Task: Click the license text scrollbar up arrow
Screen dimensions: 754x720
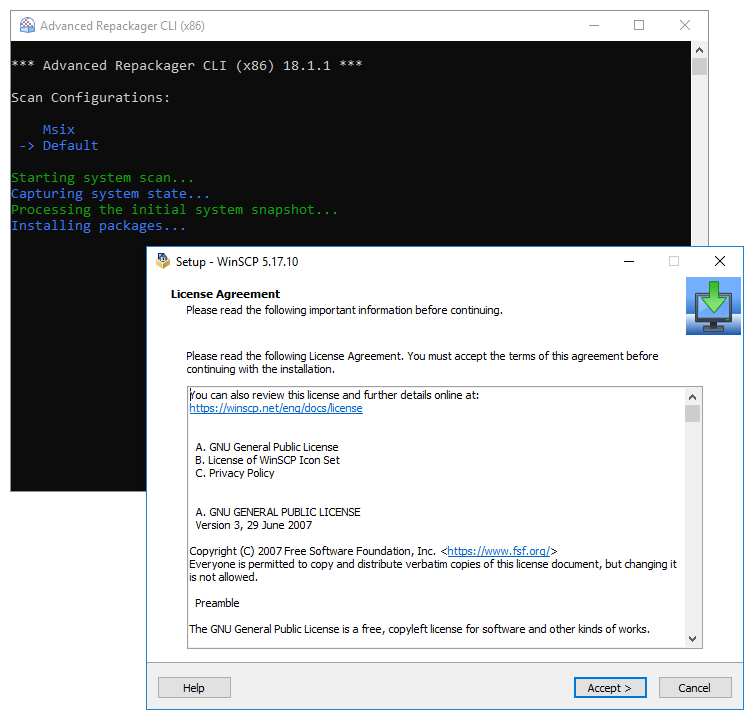Action: click(x=692, y=397)
